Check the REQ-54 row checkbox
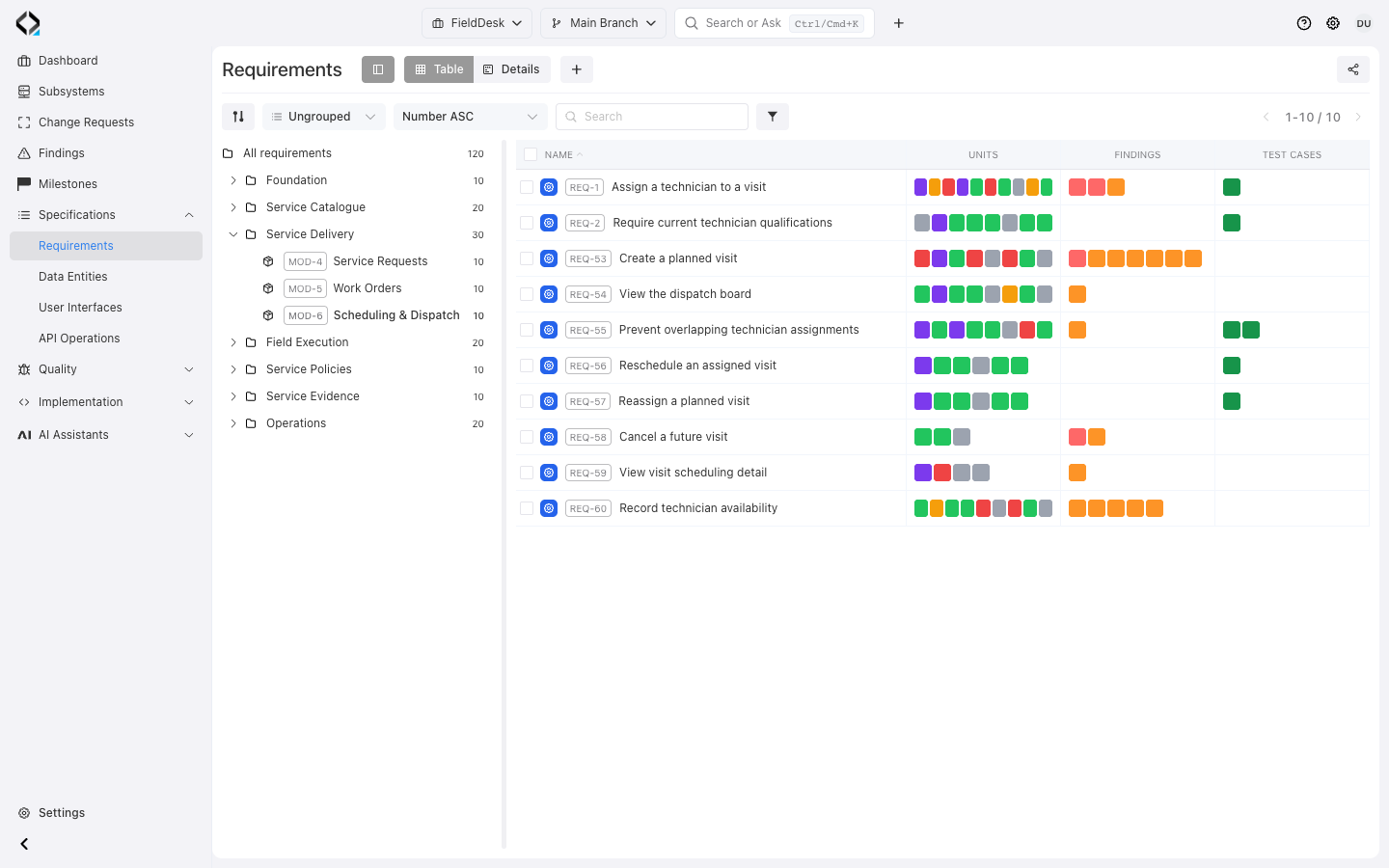The image size is (1389, 868). click(527, 294)
